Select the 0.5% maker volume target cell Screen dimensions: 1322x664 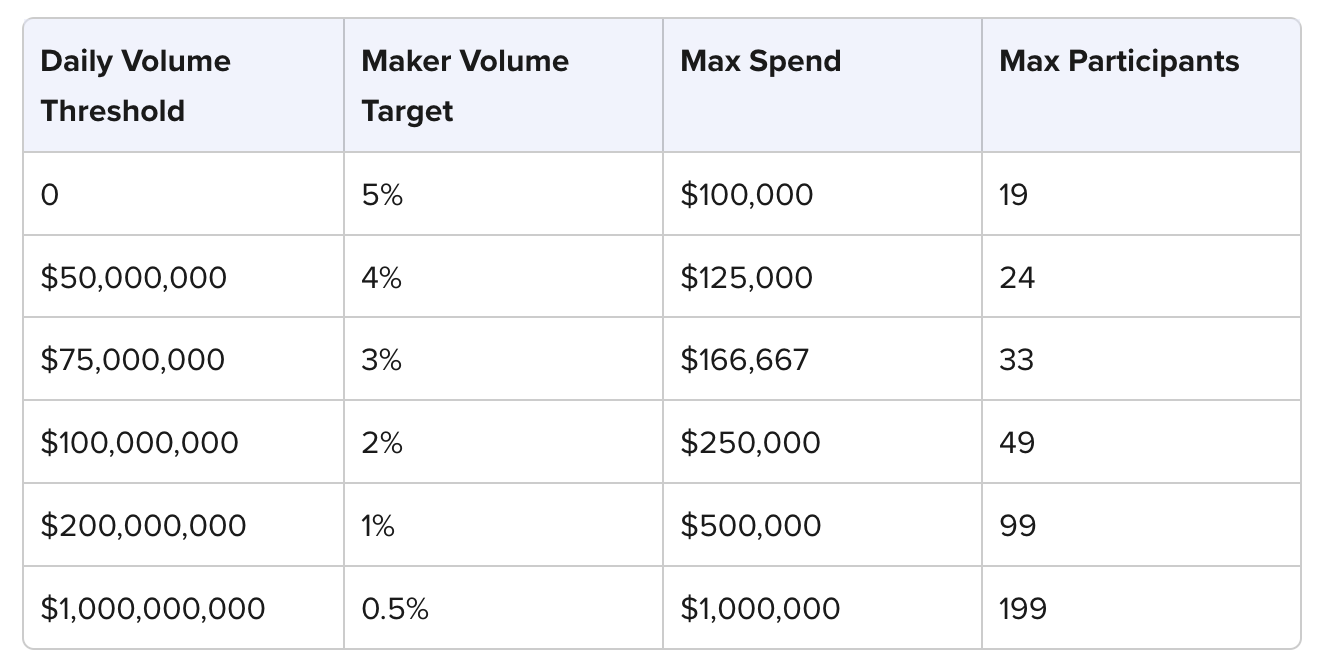click(x=395, y=608)
